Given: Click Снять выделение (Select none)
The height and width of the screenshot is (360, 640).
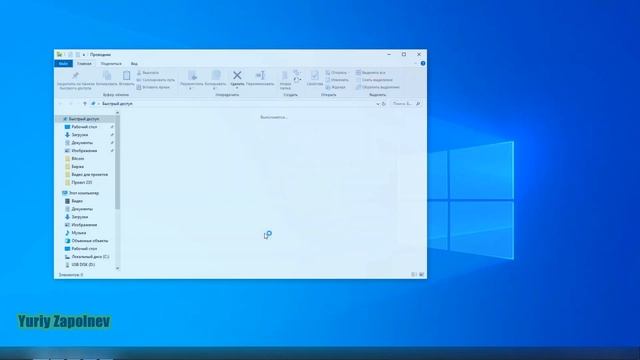Looking at the screenshot, I should click(x=374, y=80).
